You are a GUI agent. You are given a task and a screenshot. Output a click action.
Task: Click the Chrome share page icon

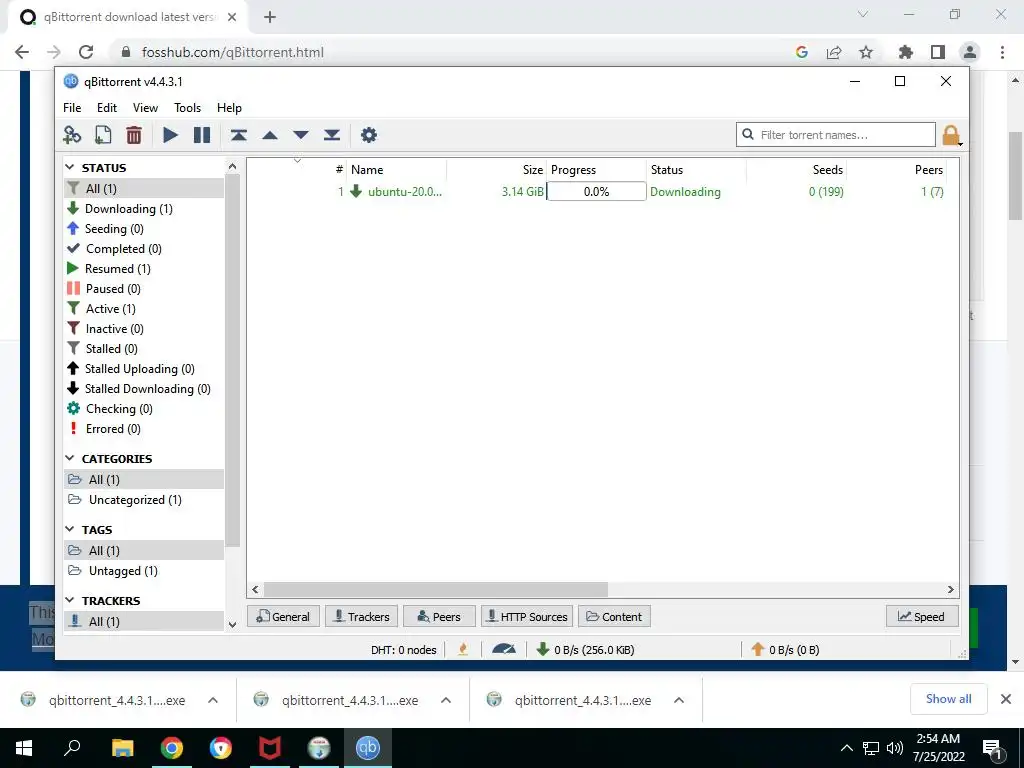pos(834,52)
